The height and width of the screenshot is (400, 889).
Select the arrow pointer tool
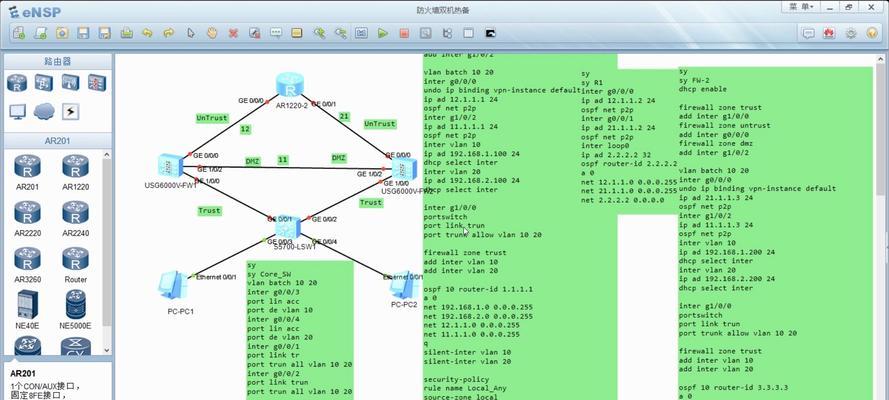click(x=190, y=33)
